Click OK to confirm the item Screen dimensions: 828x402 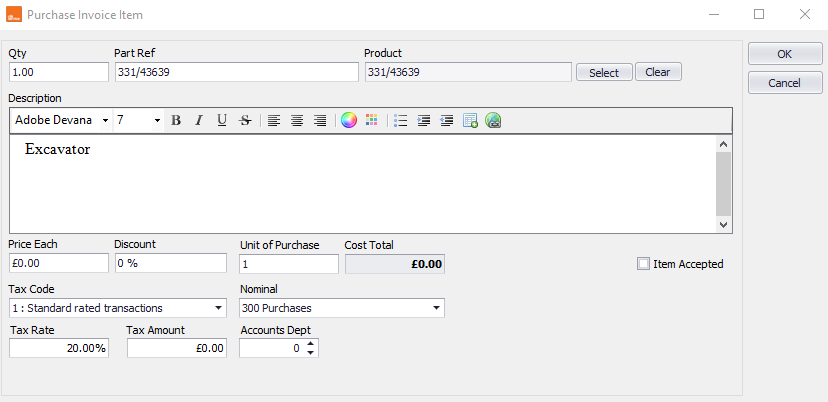(x=785, y=54)
